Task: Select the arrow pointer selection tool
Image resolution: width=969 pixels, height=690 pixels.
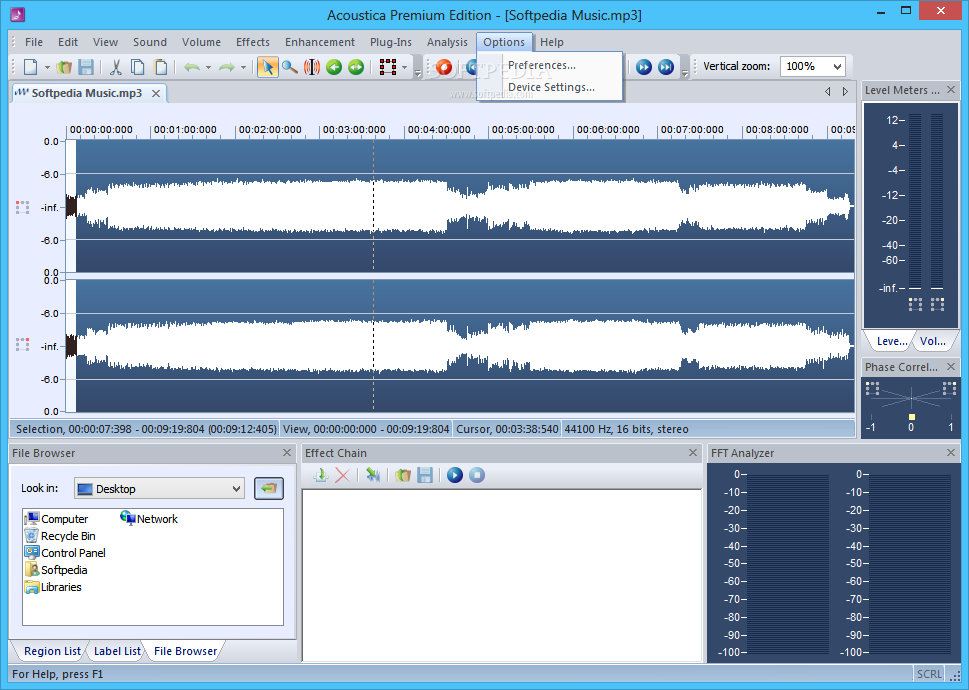Action: 268,67
